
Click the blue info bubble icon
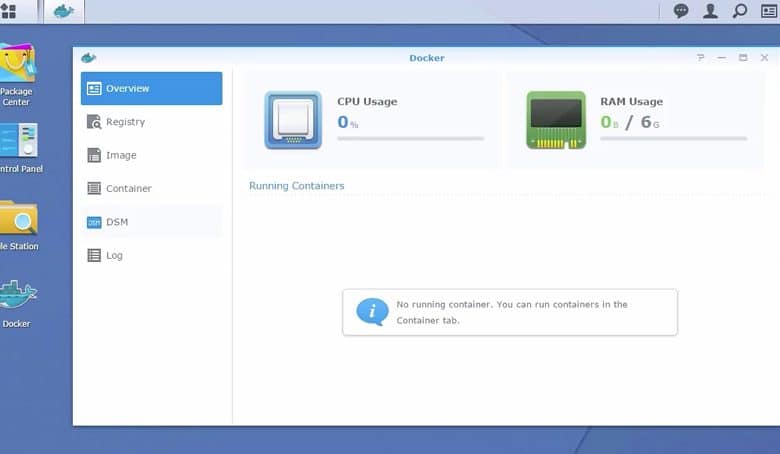pos(372,312)
